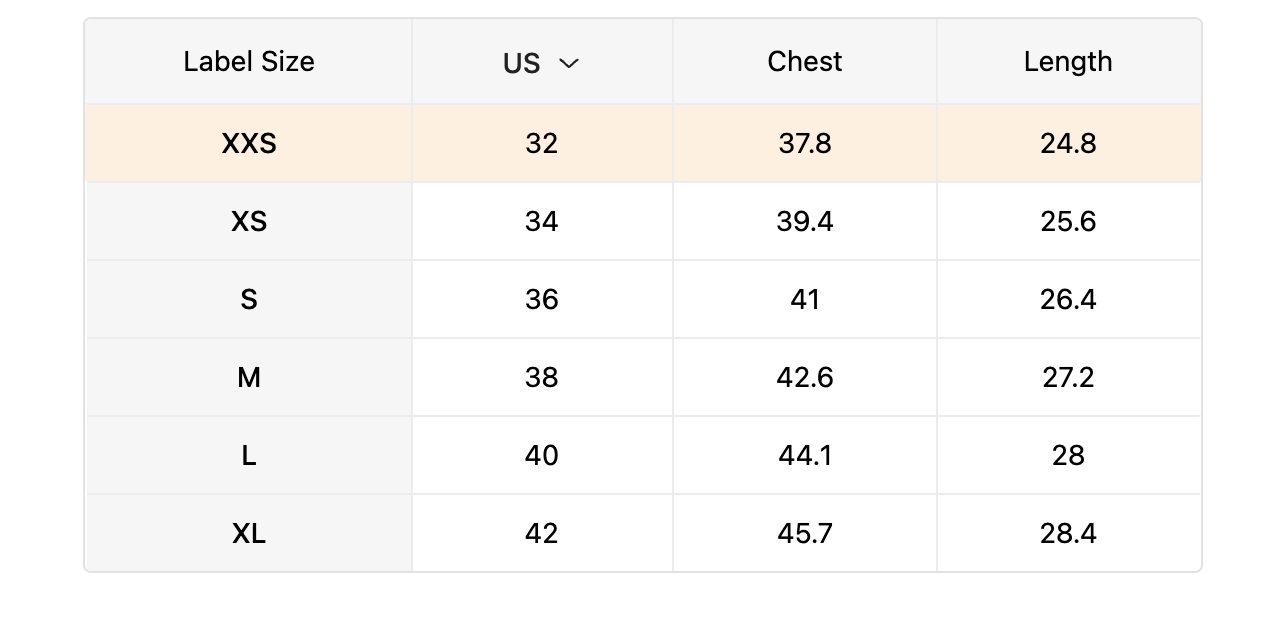Click US size 38 cell
Screen dimensions: 1288x622
(x=542, y=378)
